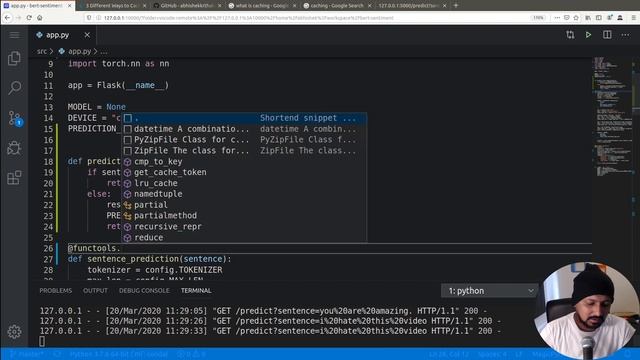Screen dimensions: 640x360
Task: Choose the datetime snippet suggestion
Action: point(244,129)
